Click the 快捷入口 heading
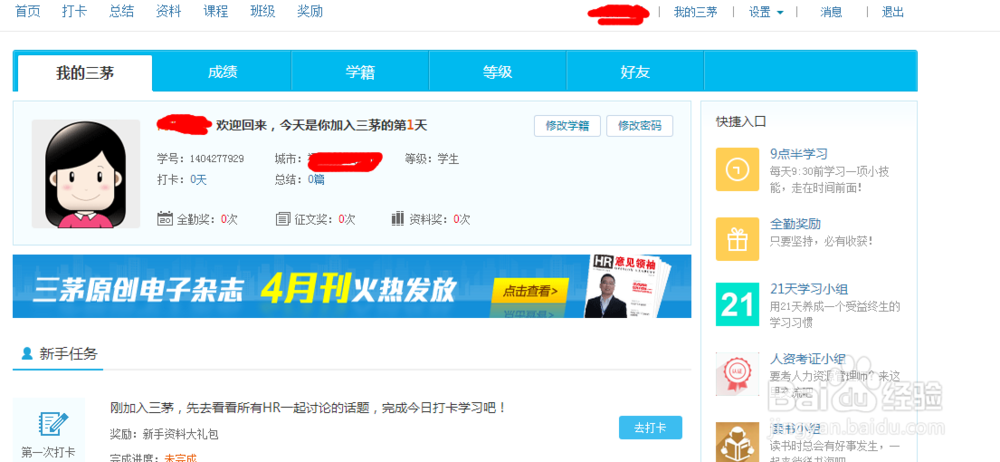Screen dimensions: 1000x462 pos(740,121)
